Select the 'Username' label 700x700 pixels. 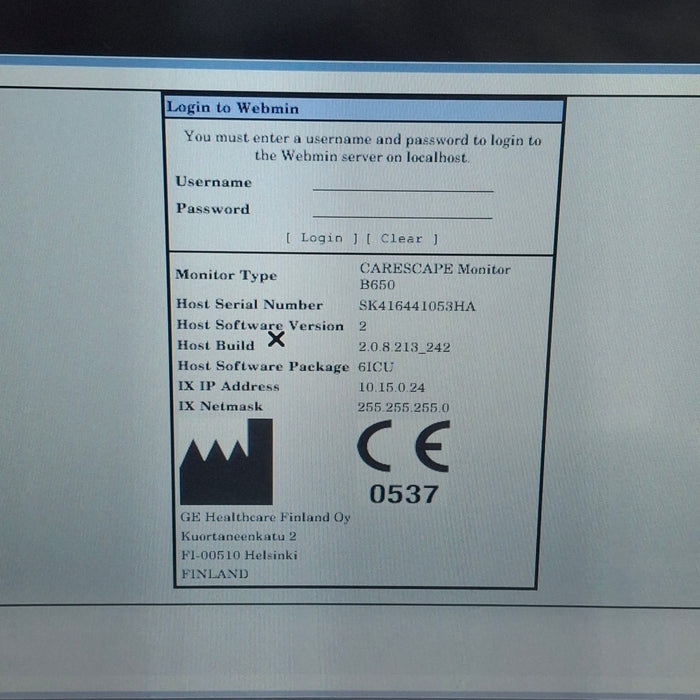pos(213,182)
